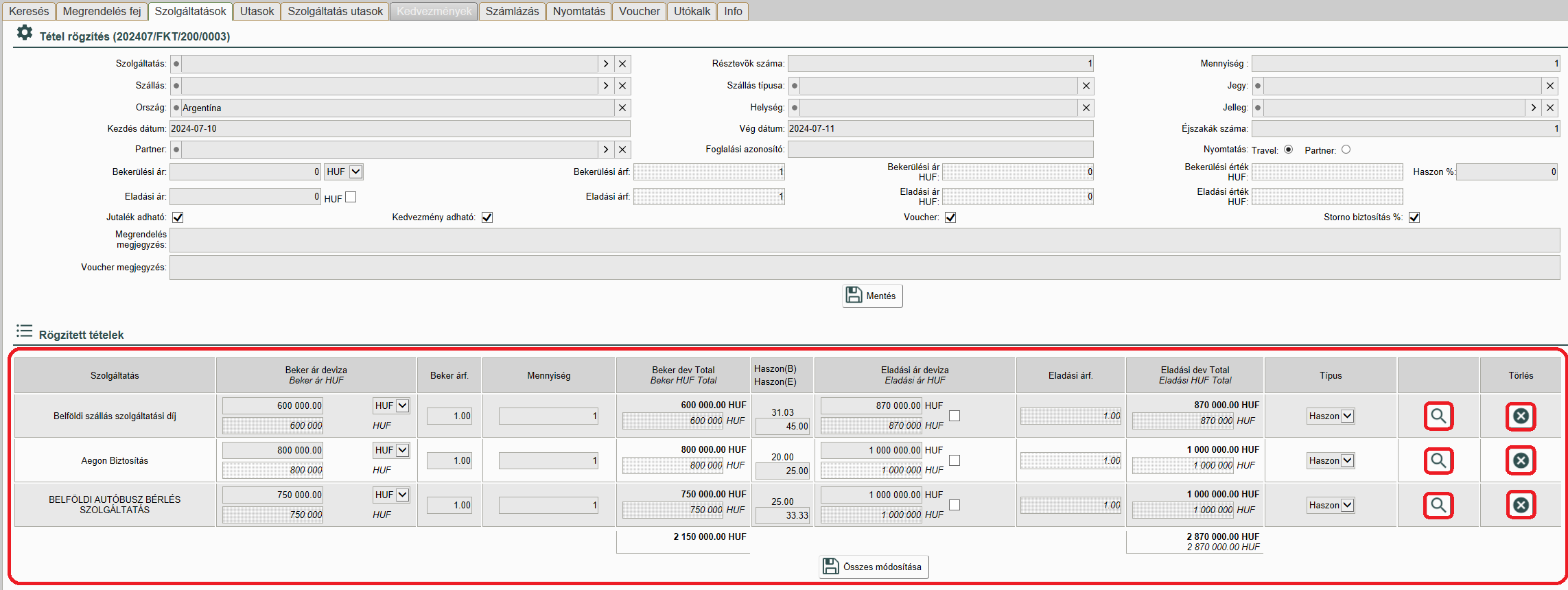The width and height of the screenshot is (1568, 590).
Task: Open the Utasok tab
Action: pos(257,11)
